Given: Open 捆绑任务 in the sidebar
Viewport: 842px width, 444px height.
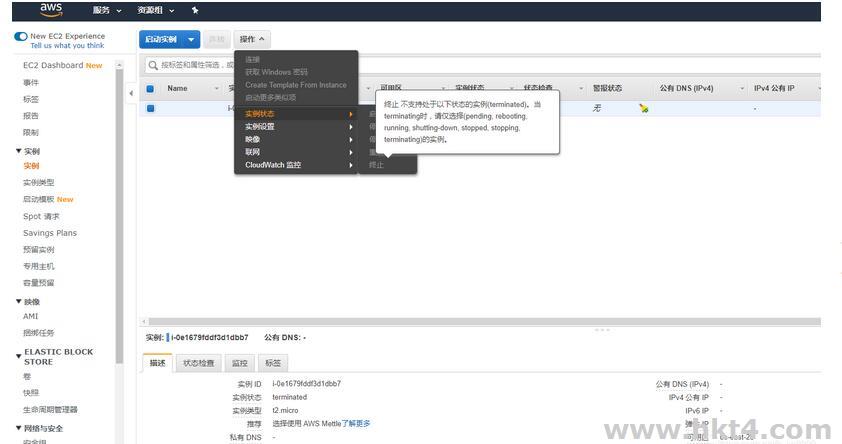Looking at the screenshot, I should click(39, 333).
